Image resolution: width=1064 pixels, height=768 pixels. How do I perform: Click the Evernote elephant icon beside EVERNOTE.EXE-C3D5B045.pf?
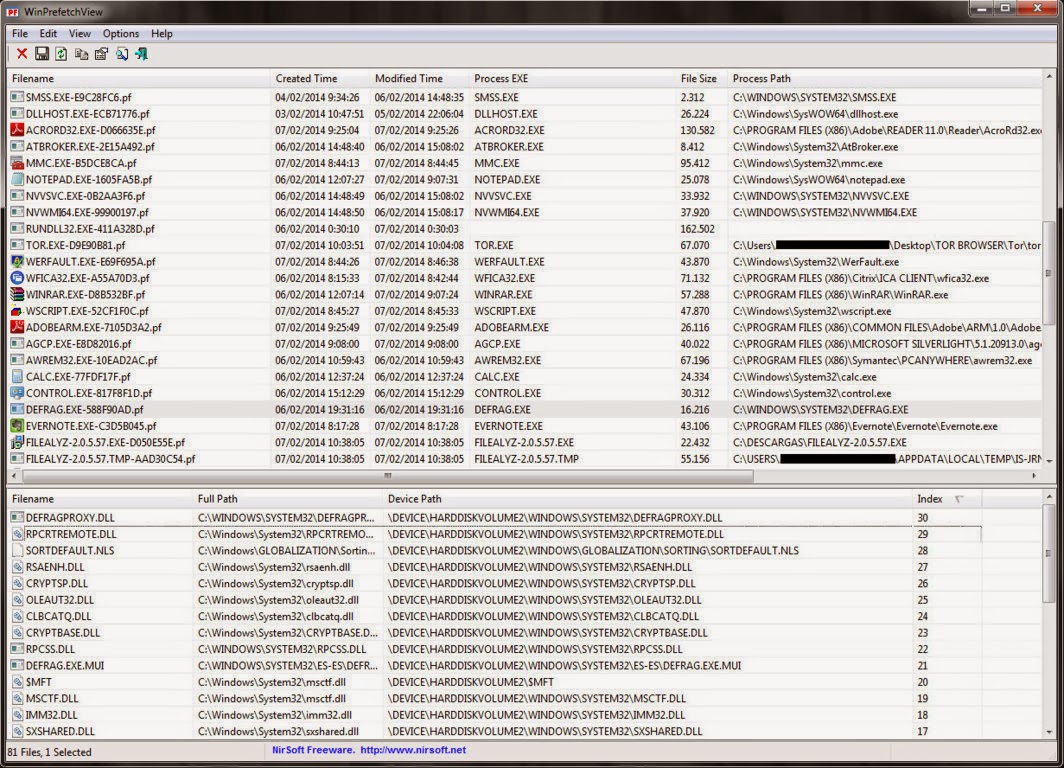(x=17, y=426)
